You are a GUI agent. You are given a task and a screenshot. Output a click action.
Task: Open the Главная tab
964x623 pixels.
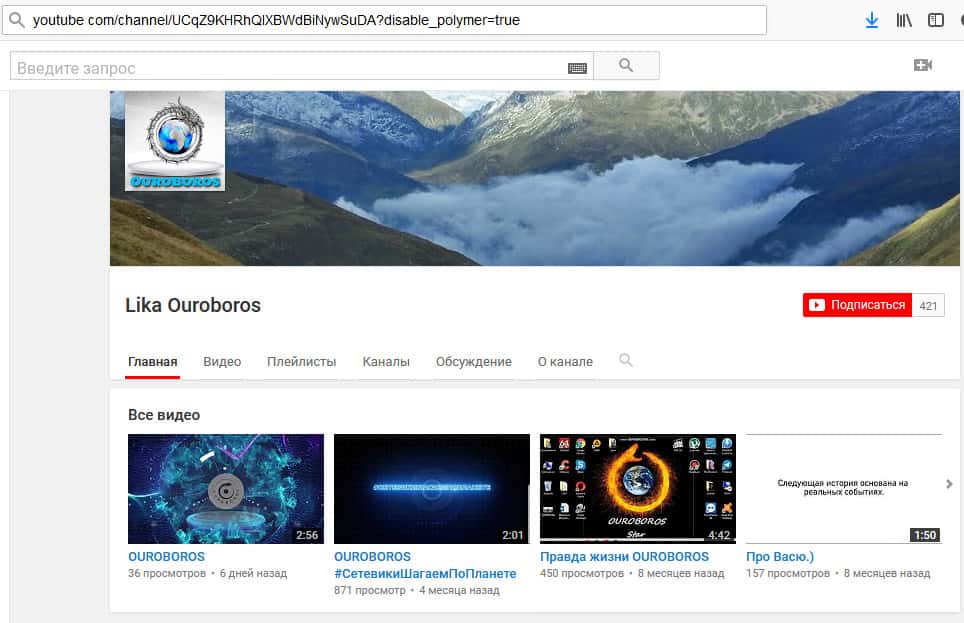click(152, 362)
